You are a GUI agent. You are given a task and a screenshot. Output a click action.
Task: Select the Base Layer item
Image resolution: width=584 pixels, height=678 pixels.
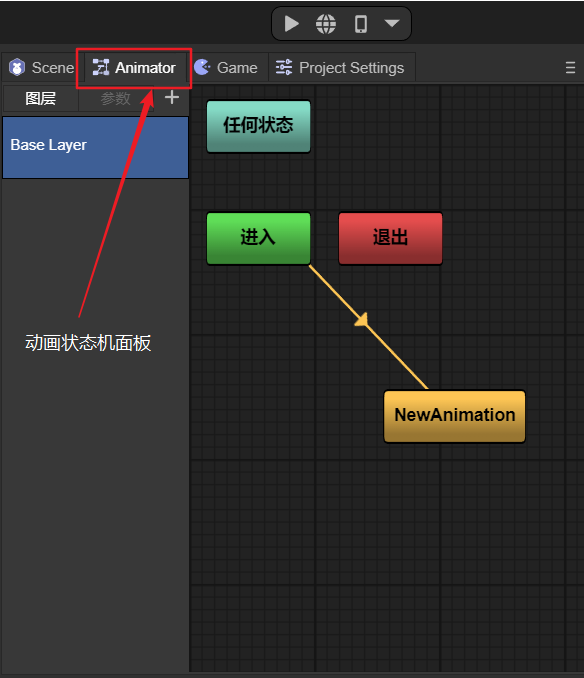click(96, 147)
